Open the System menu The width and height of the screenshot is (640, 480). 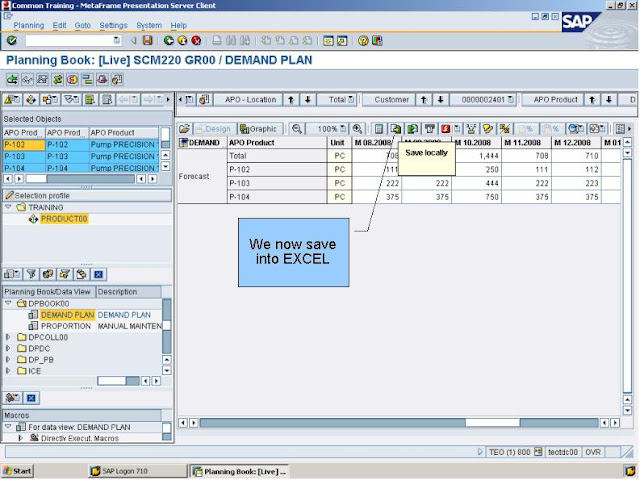[x=149, y=25]
